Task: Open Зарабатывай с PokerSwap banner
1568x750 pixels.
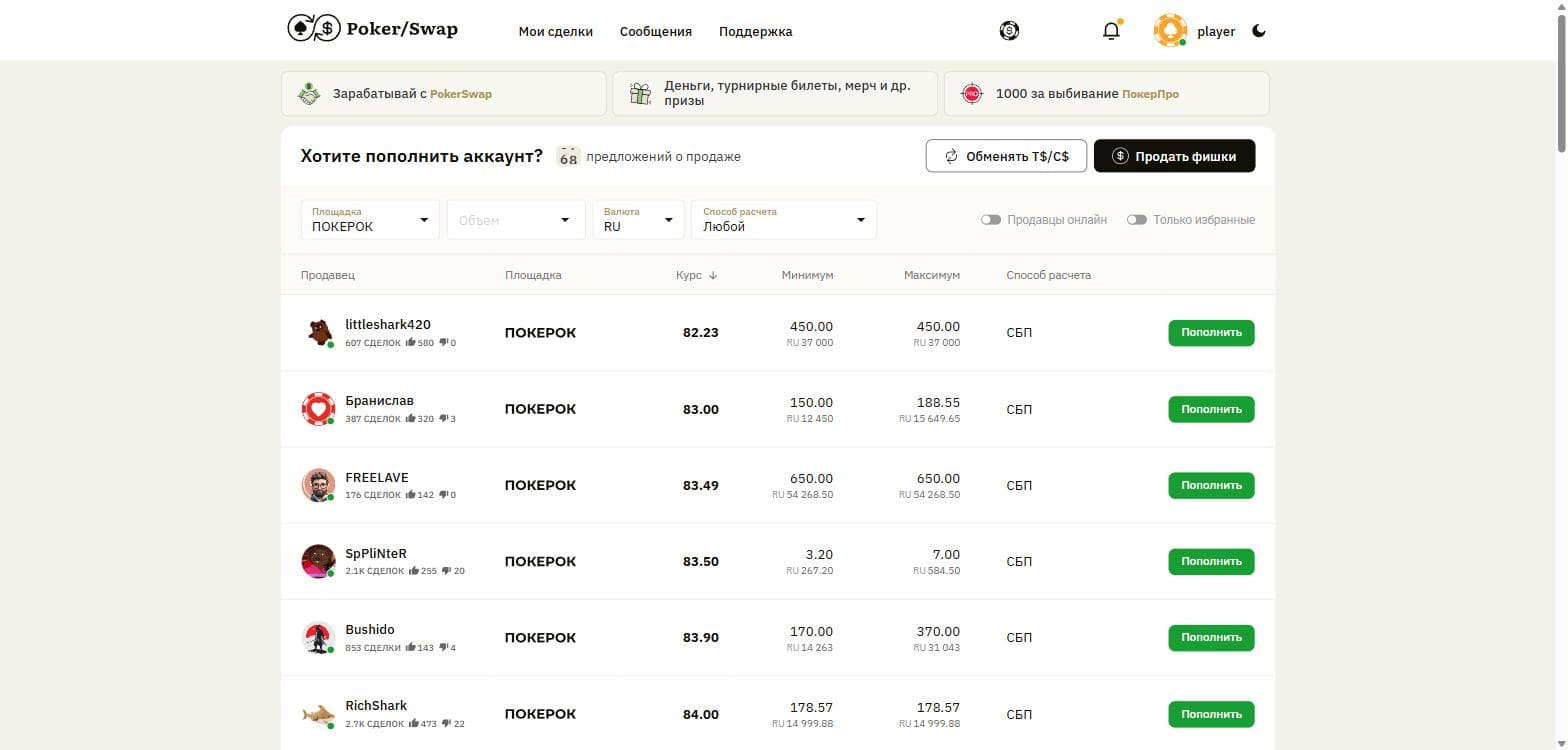Action: point(444,94)
